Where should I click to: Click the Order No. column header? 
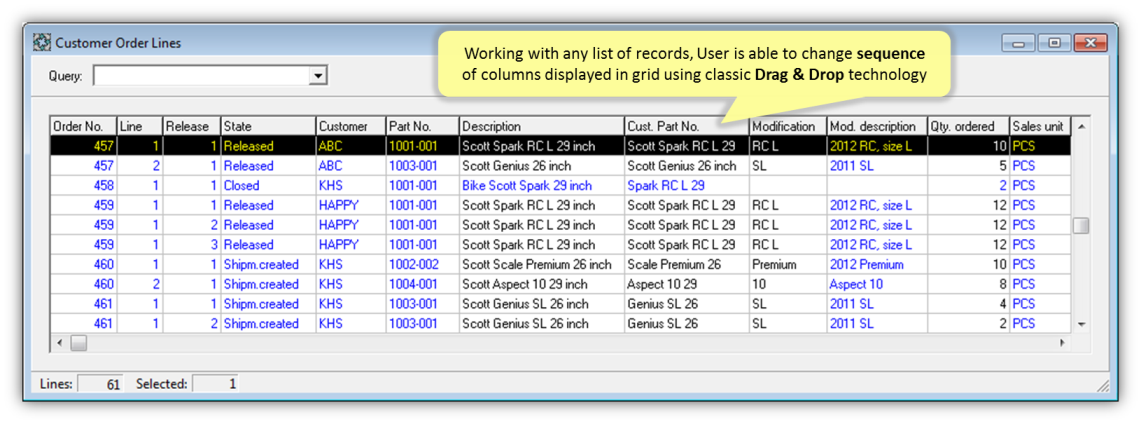tap(83, 127)
